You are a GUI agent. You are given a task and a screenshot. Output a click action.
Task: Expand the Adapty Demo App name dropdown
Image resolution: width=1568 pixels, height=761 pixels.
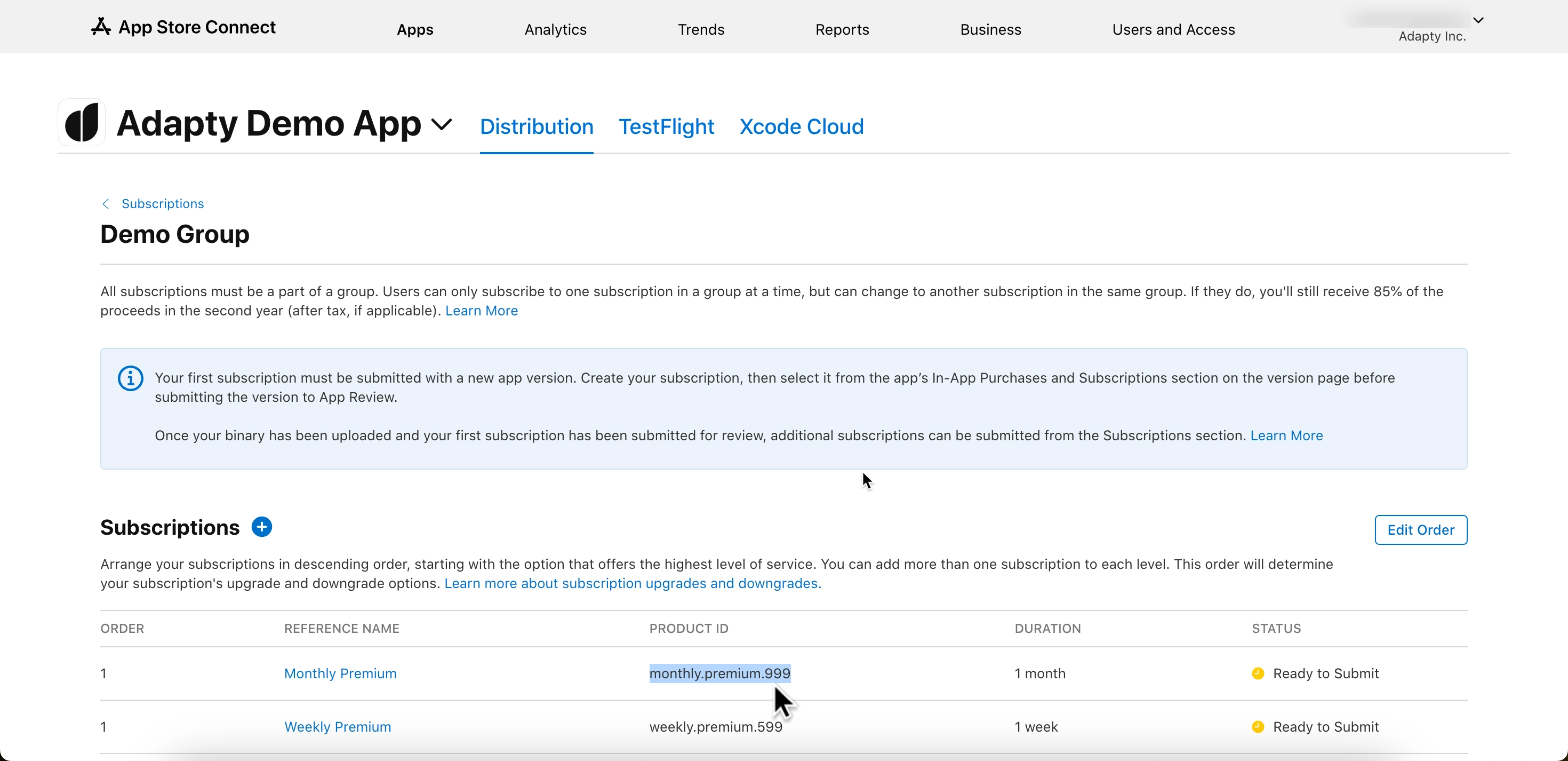click(441, 124)
